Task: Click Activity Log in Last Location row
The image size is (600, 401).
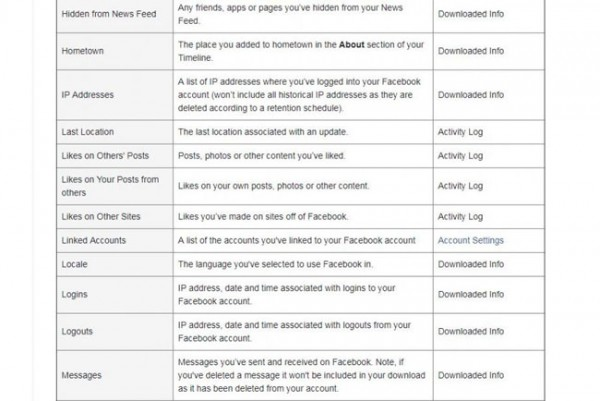Action: pos(460,132)
